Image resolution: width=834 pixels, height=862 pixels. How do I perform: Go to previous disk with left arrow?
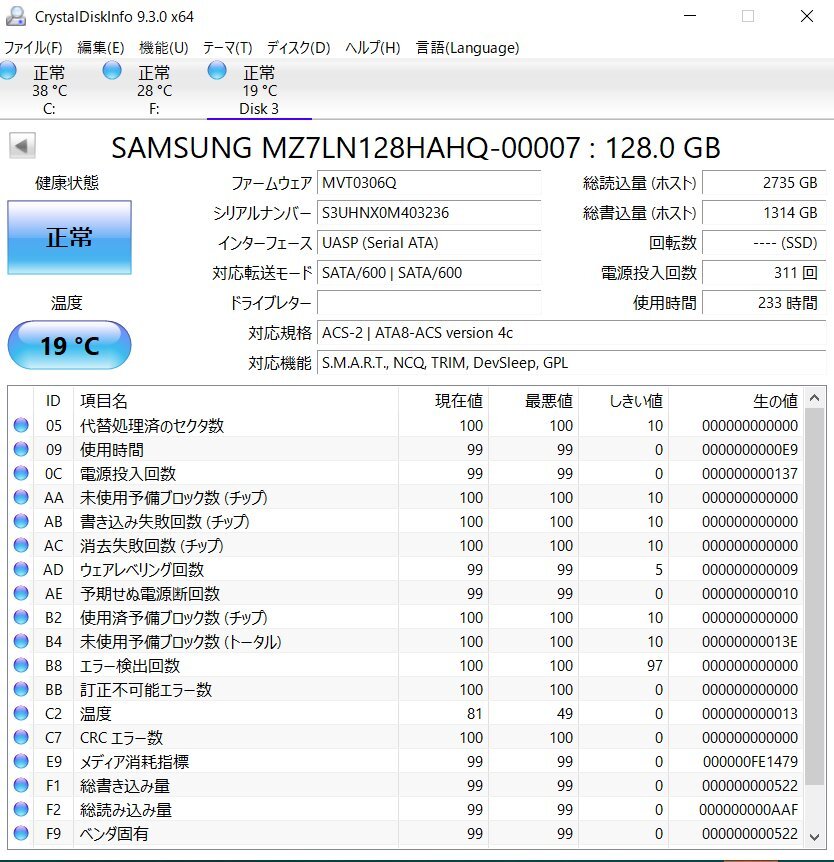22,146
